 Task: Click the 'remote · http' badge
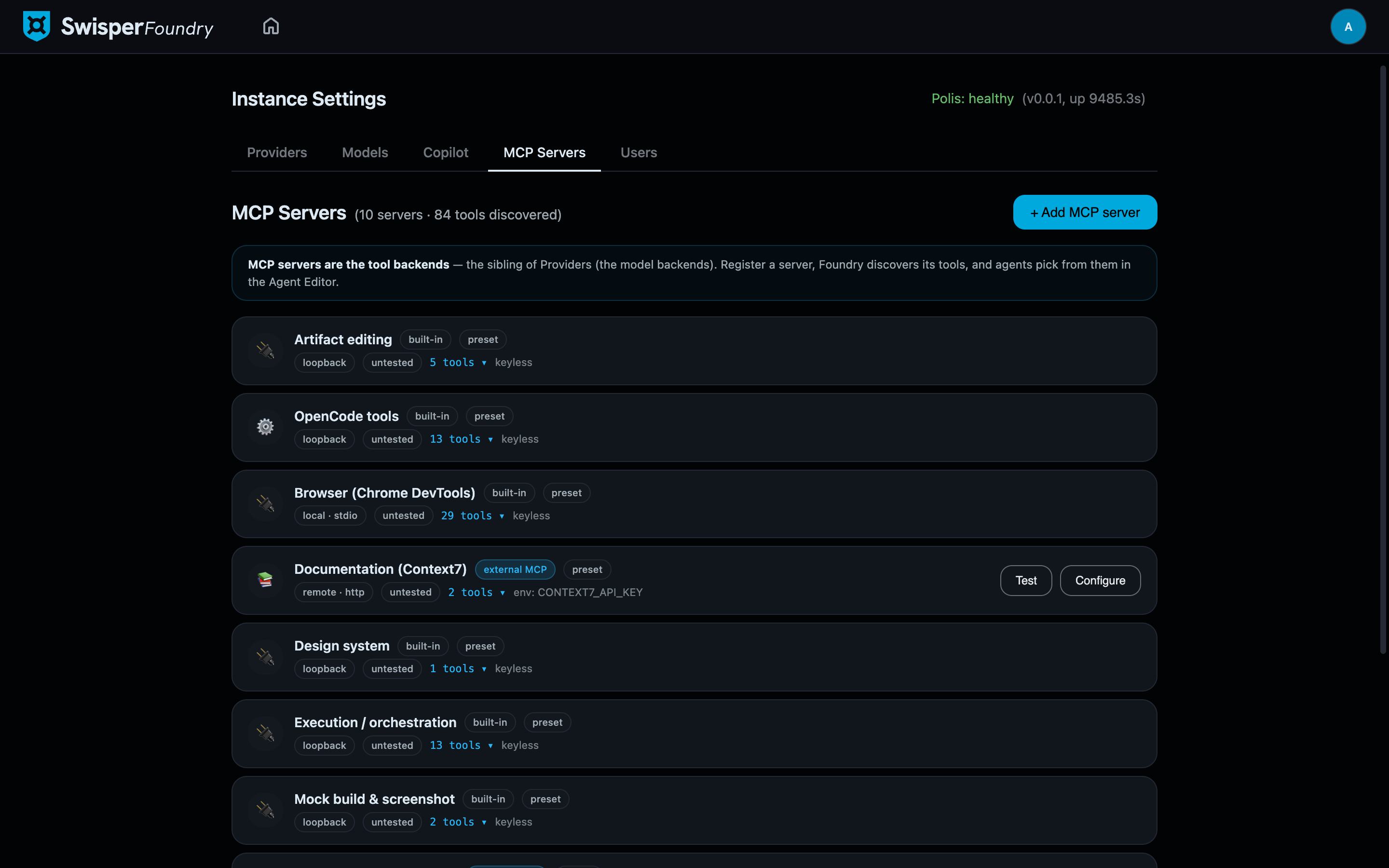(333, 593)
